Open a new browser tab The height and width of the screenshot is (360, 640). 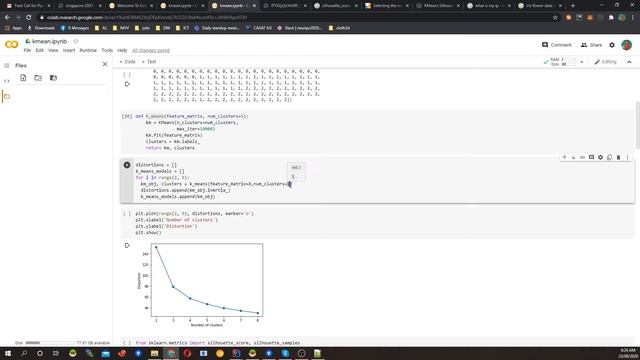(573, 6)
